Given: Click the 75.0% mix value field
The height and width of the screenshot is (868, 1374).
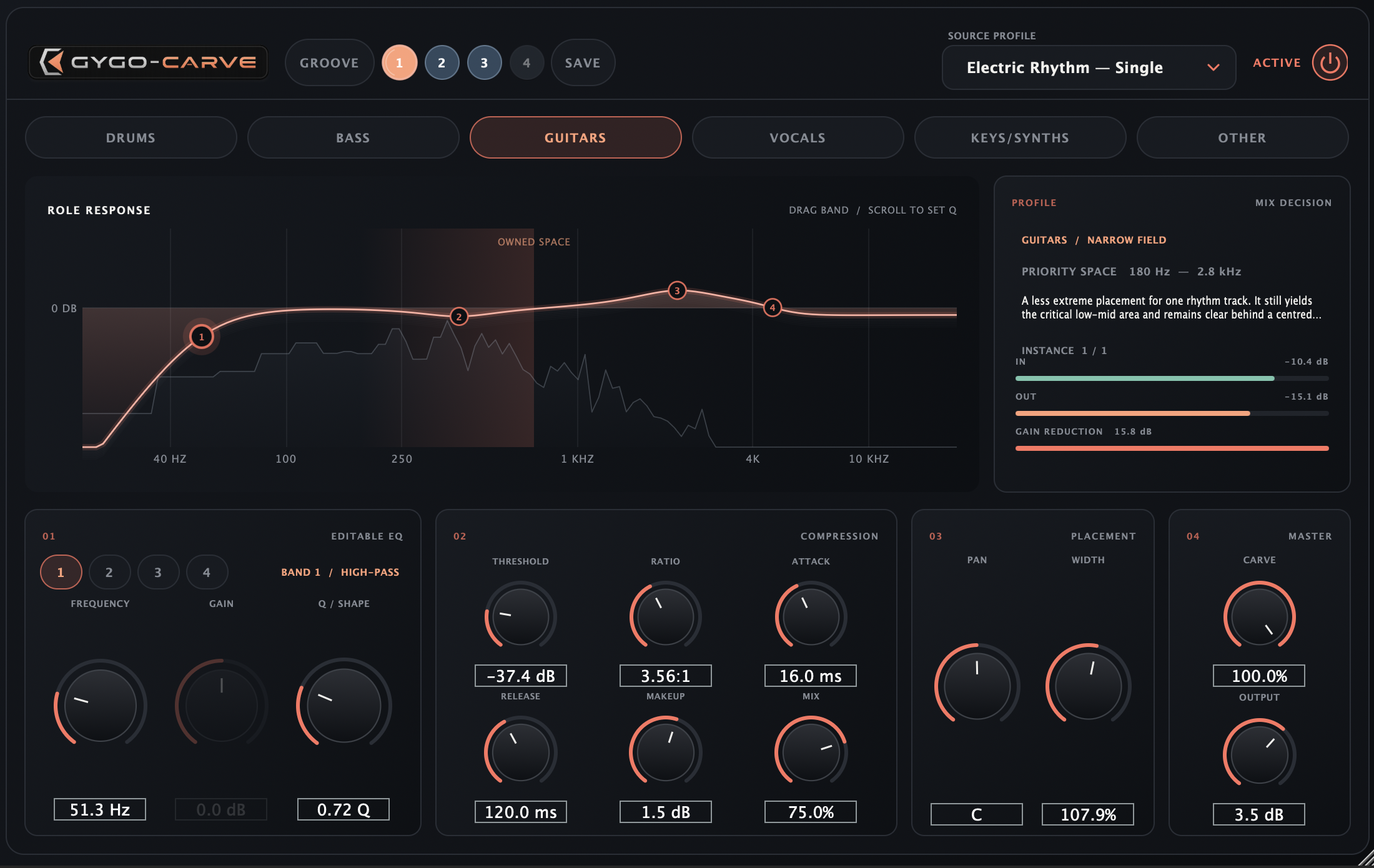Looking at the screenshot, I should 811,812.
